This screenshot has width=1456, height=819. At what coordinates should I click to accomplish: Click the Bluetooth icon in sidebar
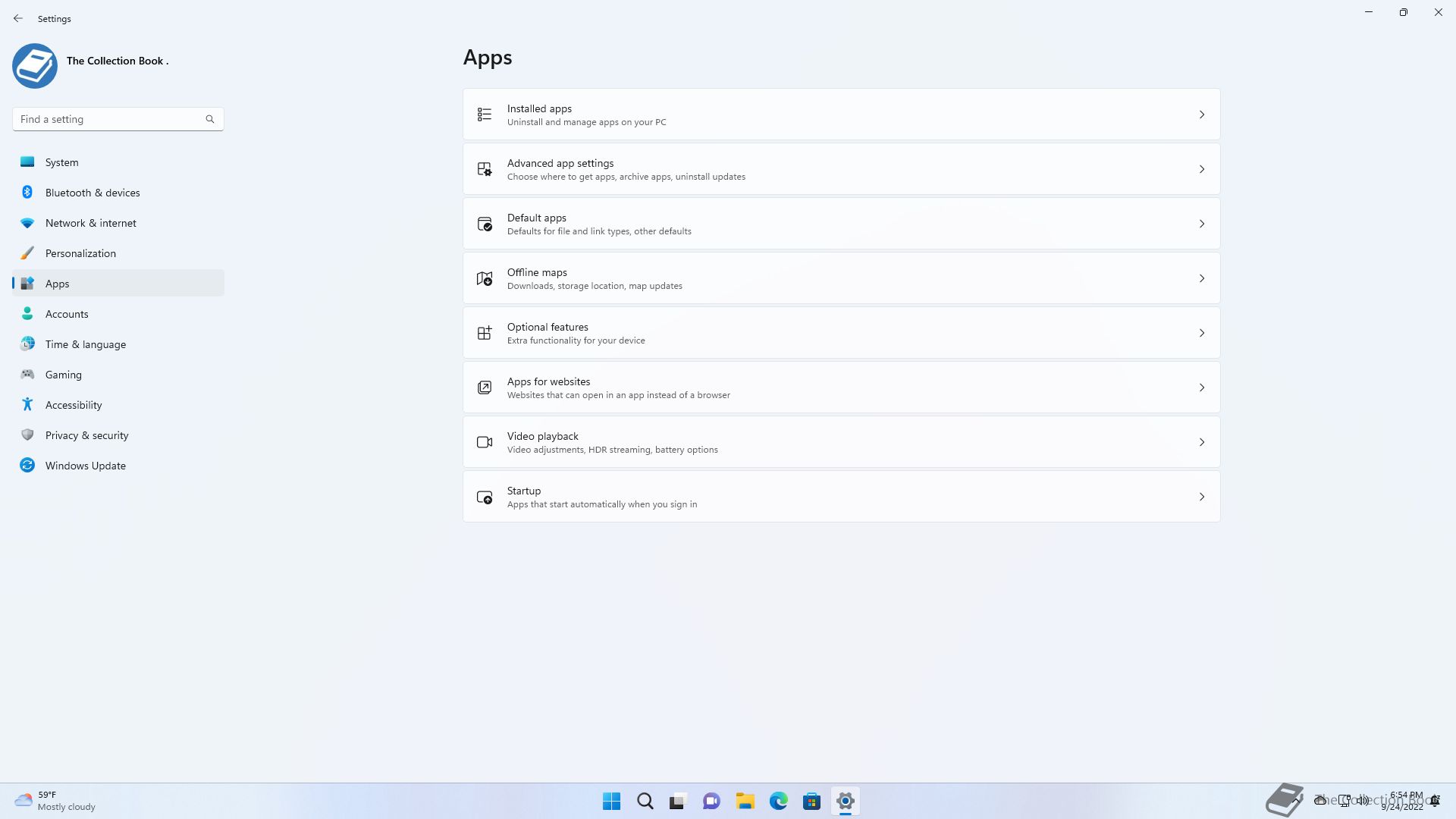point(27,193)
